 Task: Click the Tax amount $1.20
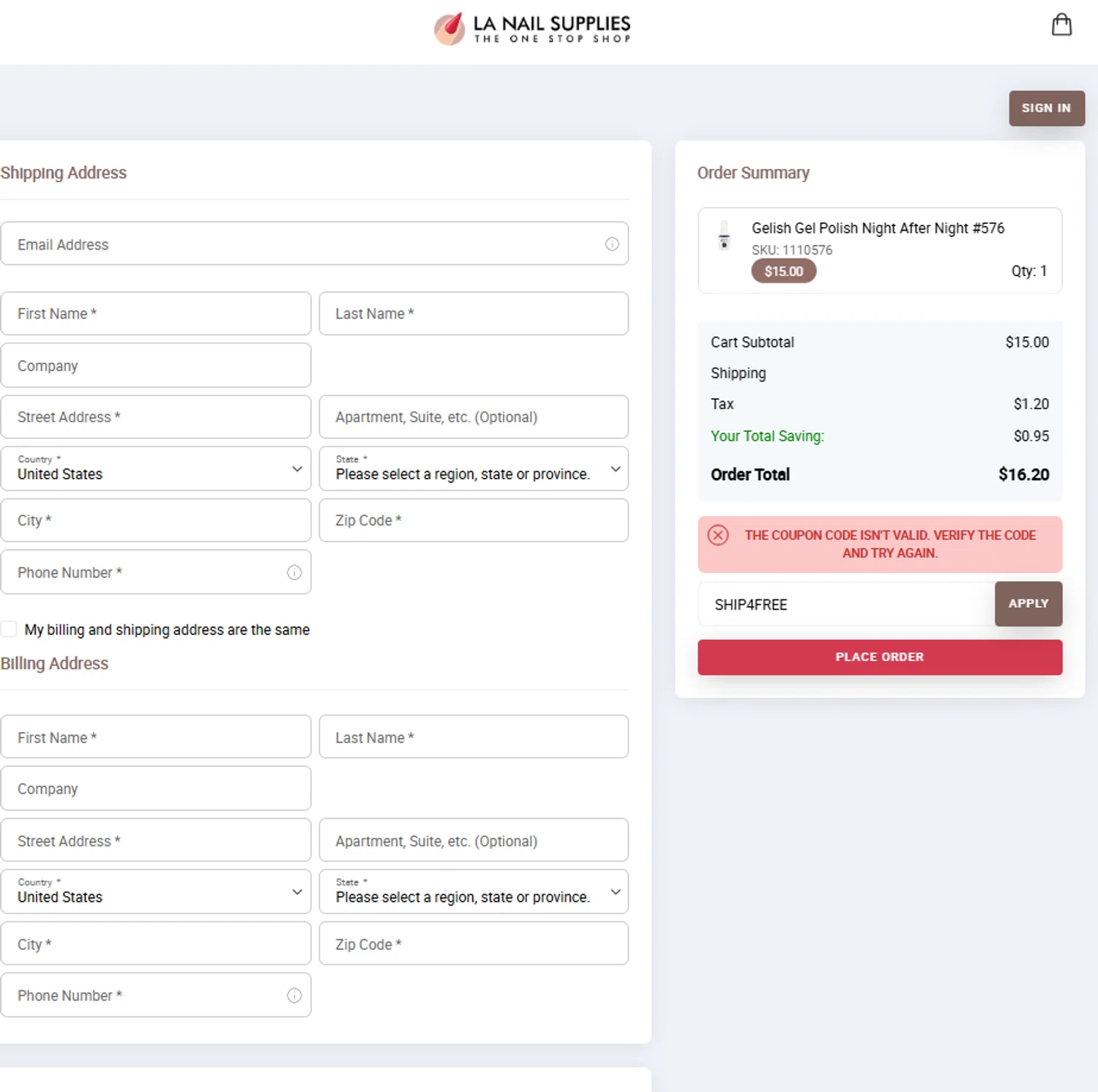click(x=1031, y=404)
